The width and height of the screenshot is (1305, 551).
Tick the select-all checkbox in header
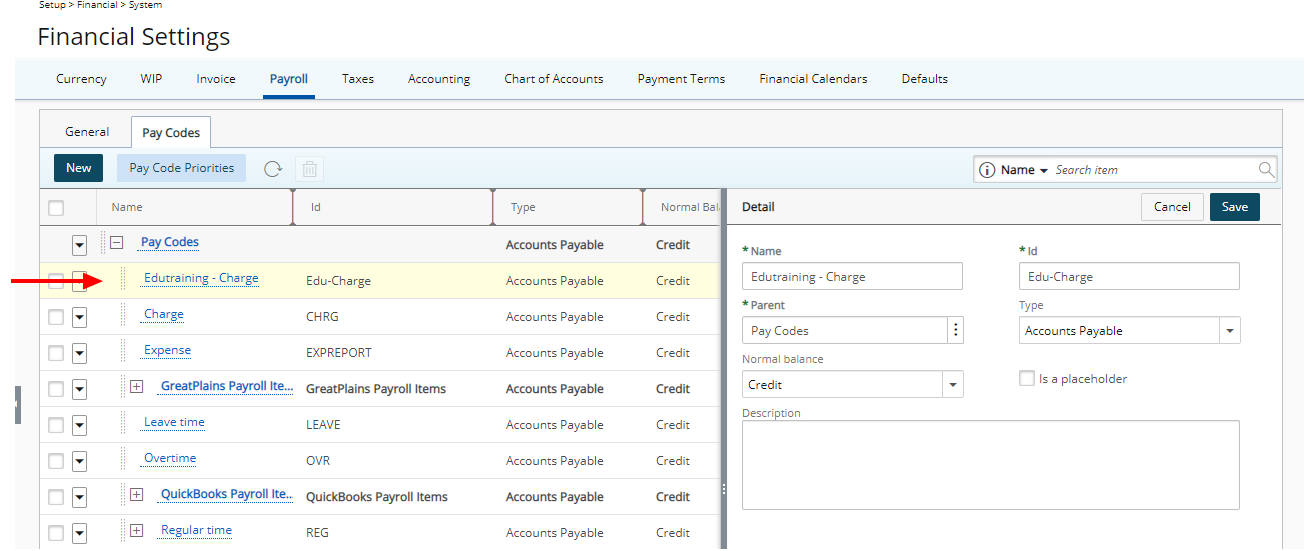pos(56,208)
